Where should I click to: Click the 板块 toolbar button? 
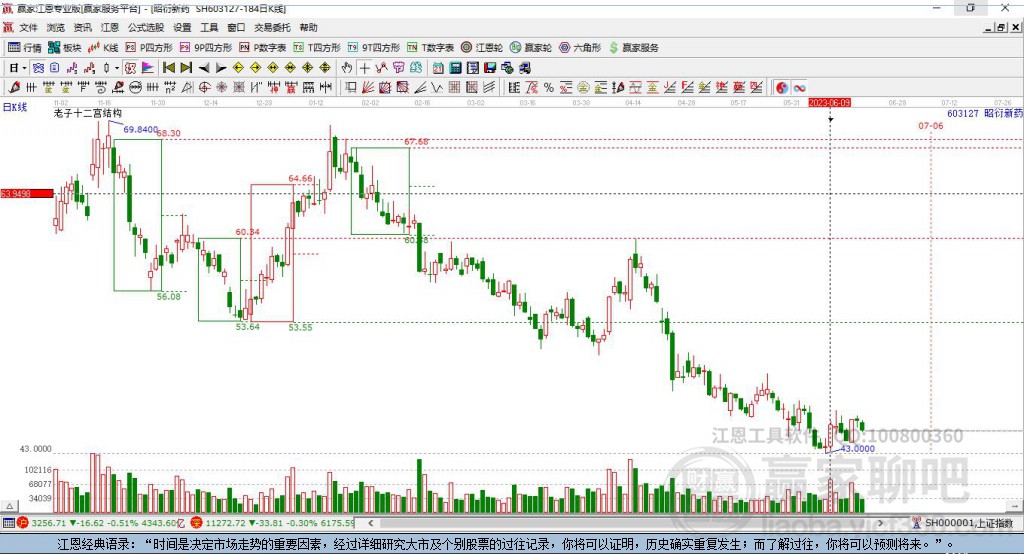pos(65,48)
